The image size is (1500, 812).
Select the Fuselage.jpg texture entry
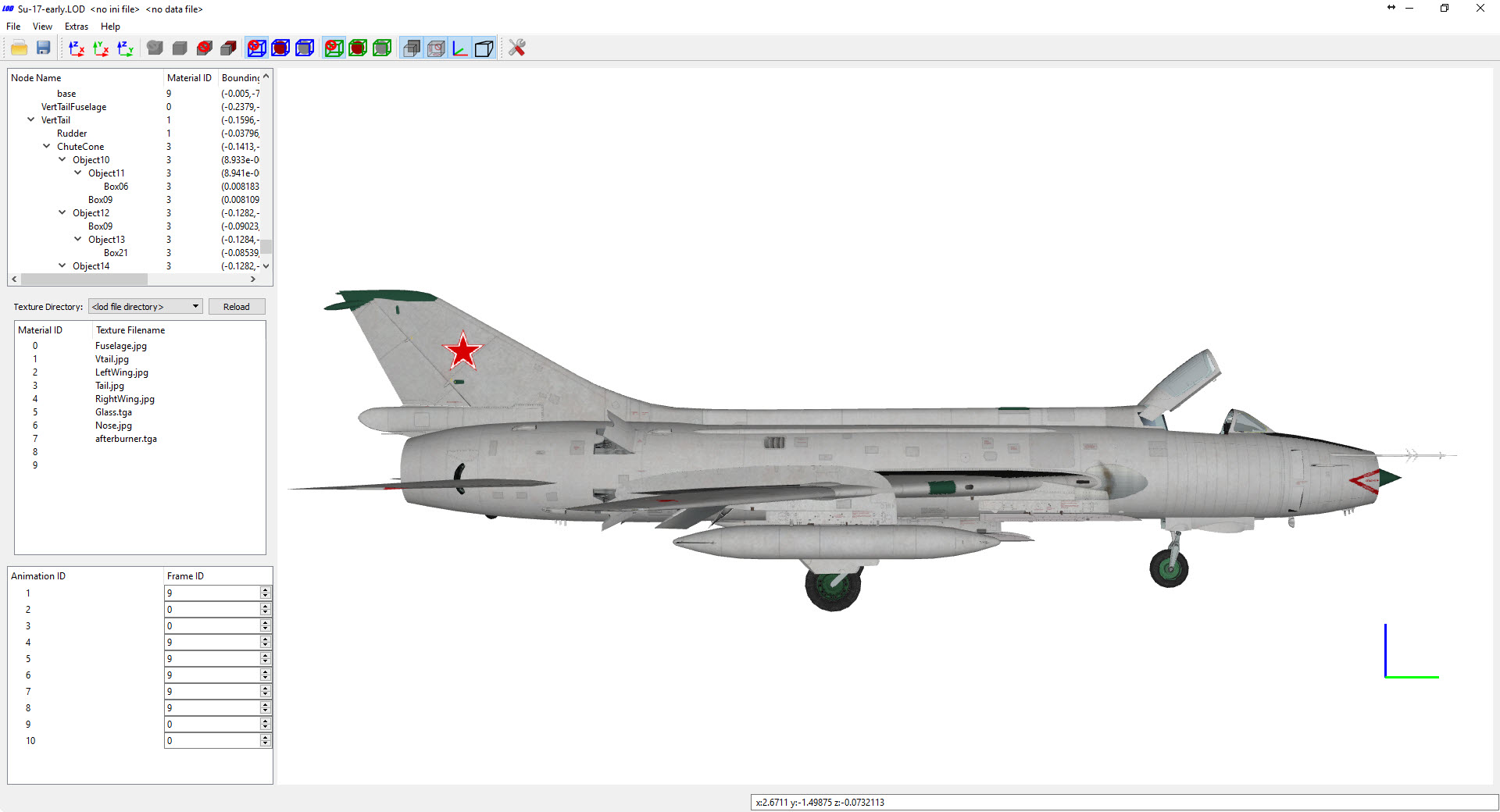point(121,346)
